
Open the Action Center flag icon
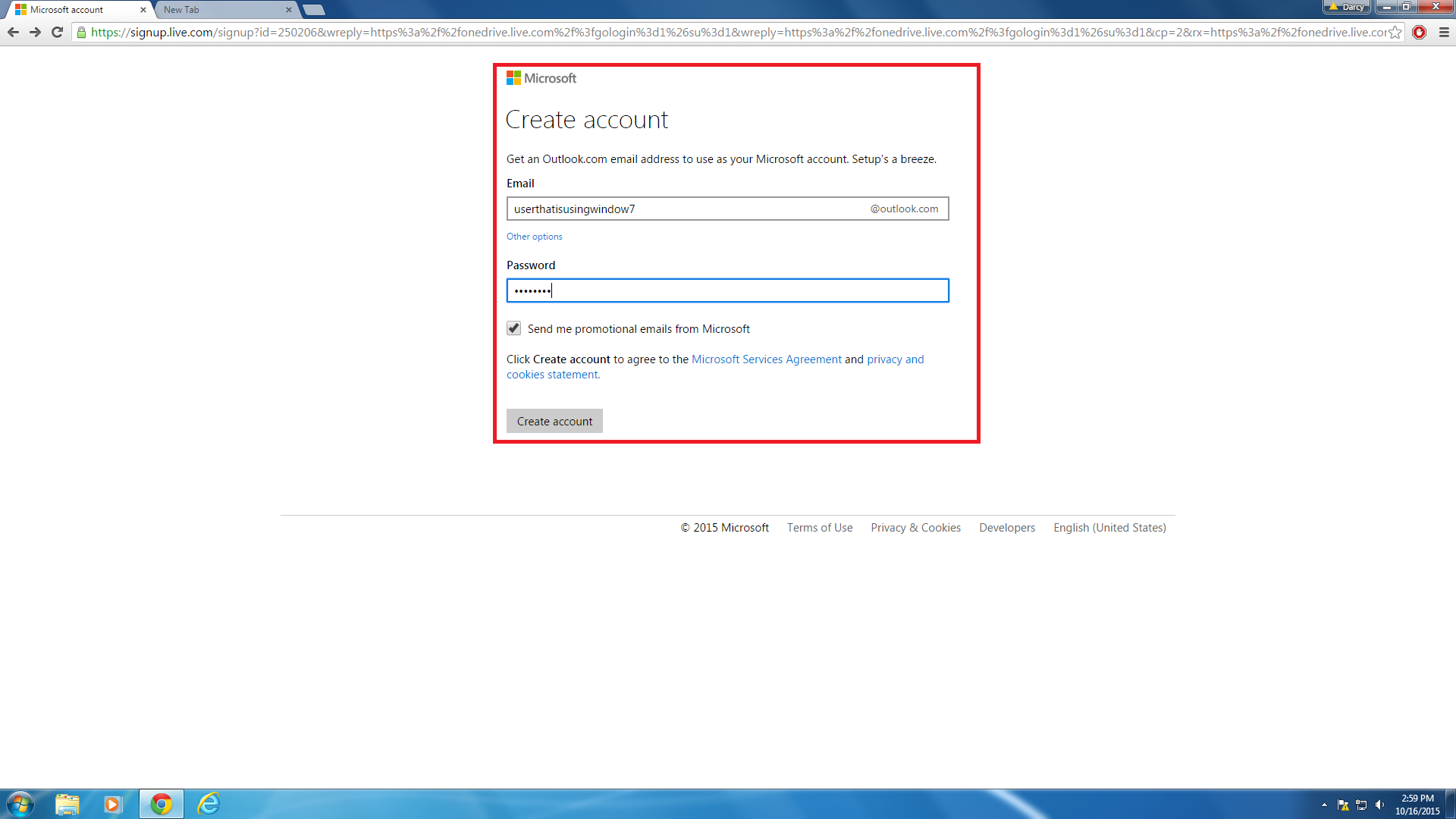coord(1343,805)
